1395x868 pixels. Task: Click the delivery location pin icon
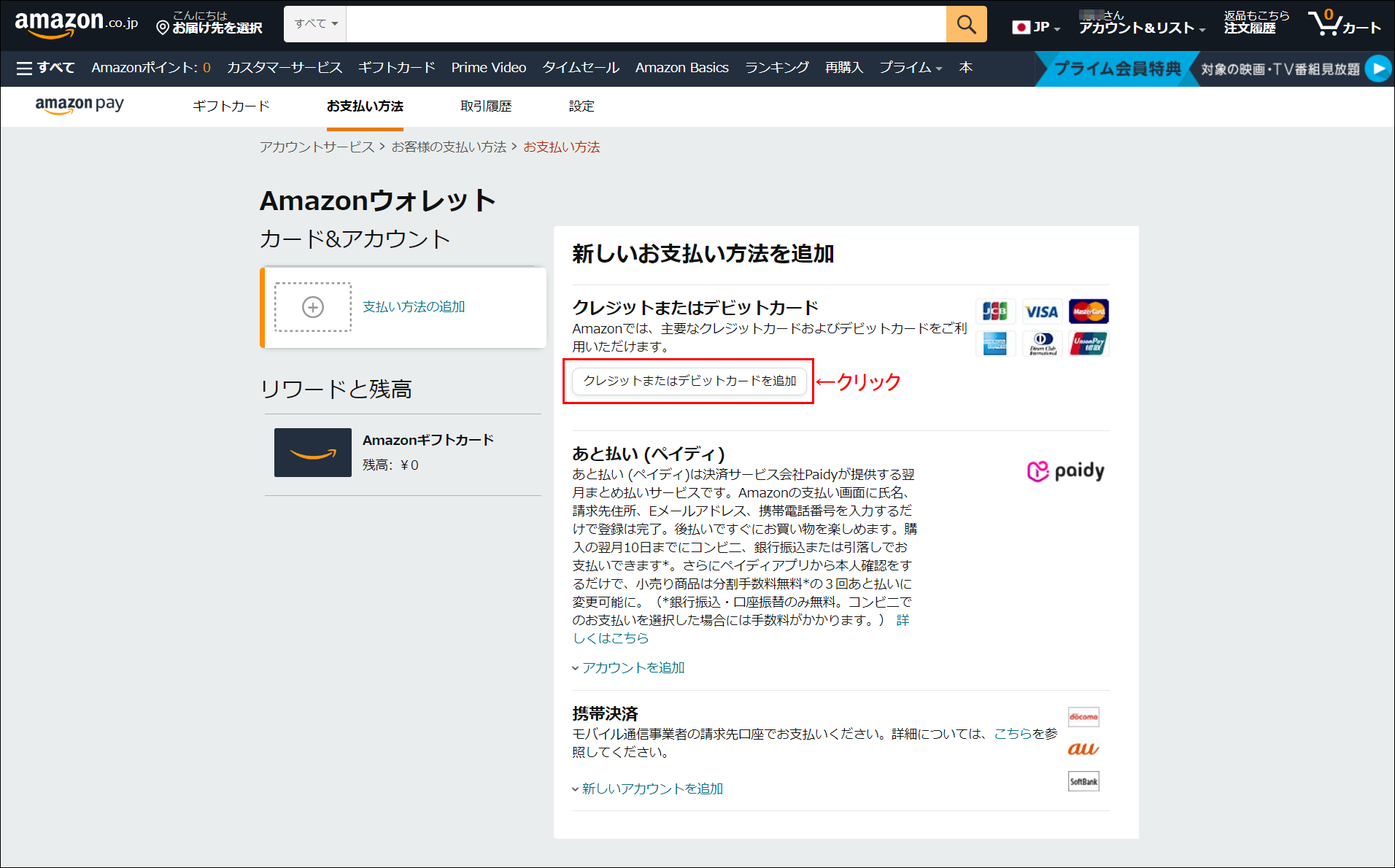(163, 28)
